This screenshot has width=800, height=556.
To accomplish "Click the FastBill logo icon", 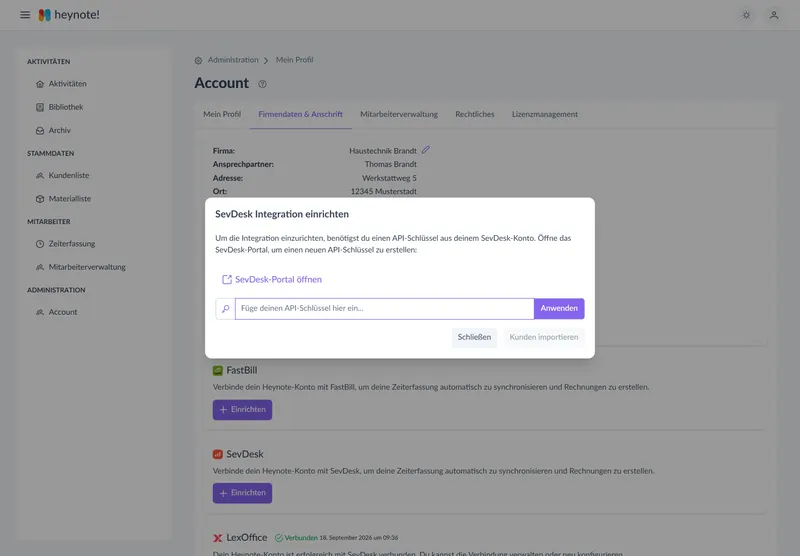I will point(218,370).
